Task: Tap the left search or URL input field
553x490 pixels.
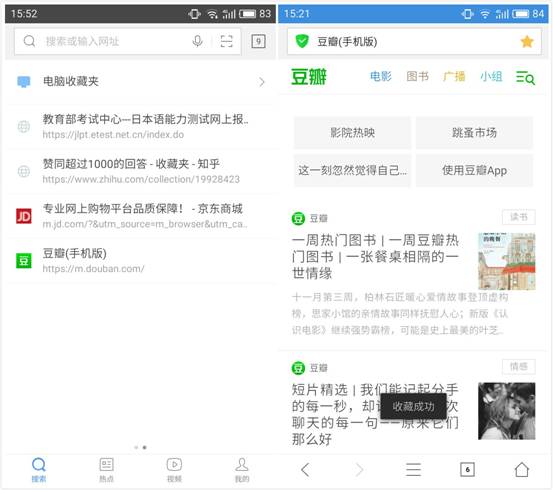Action: coord(127,42)
